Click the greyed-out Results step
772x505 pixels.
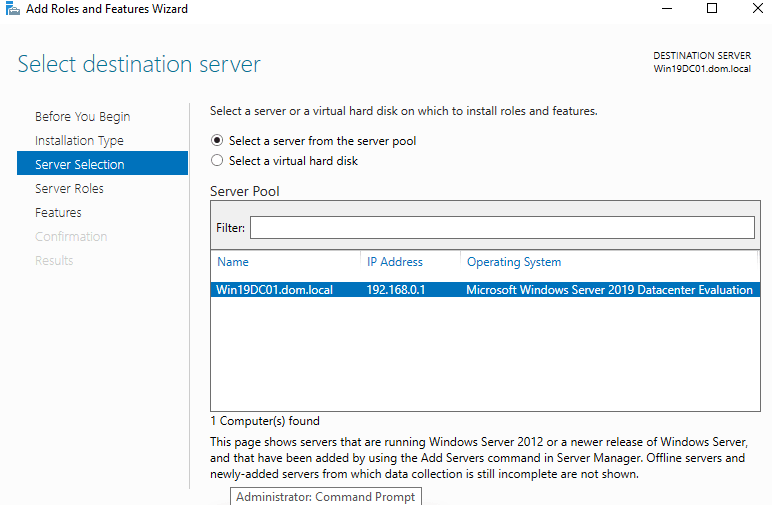[x=54, y=261]
